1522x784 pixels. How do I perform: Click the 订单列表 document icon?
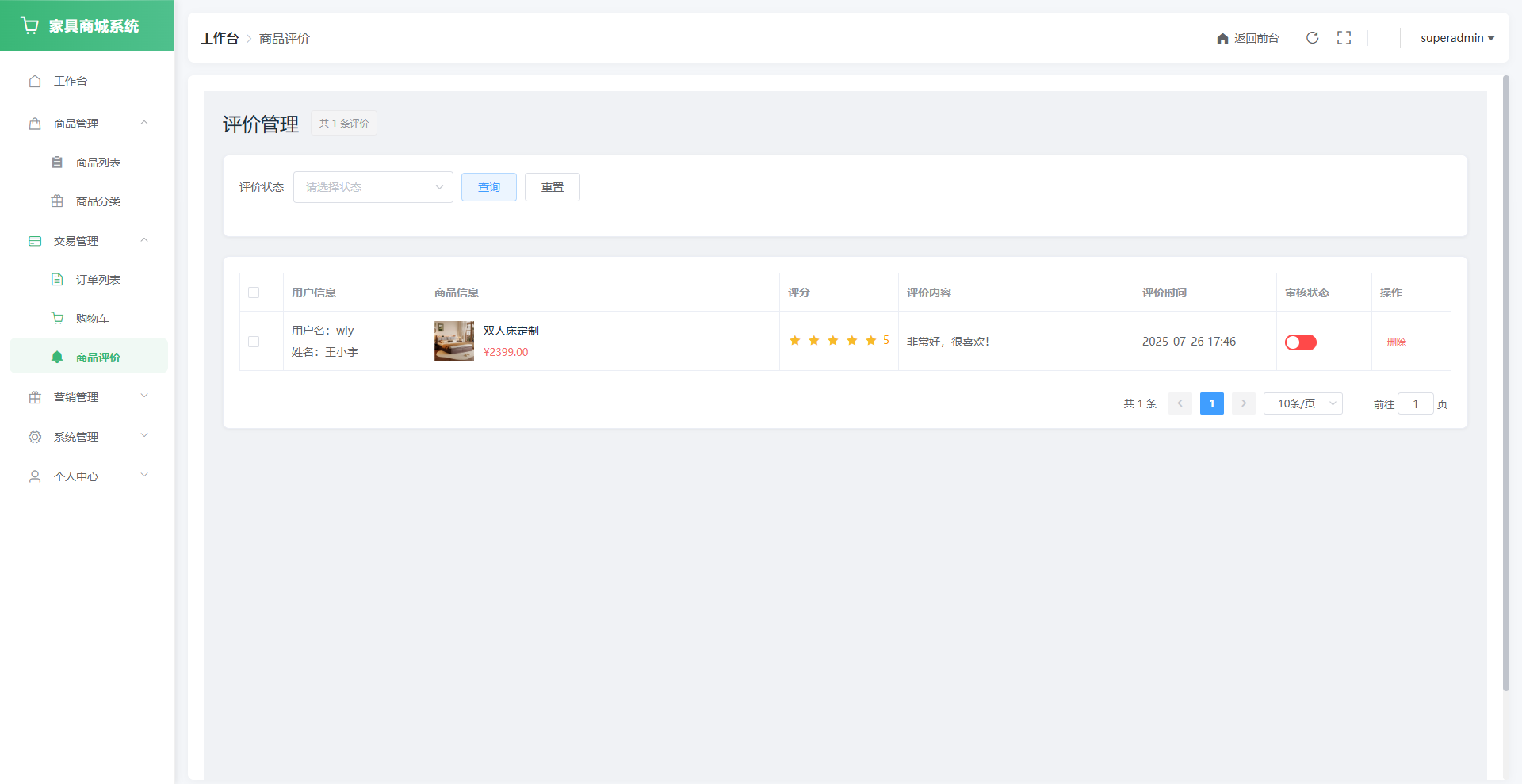[x=57, y=280]
